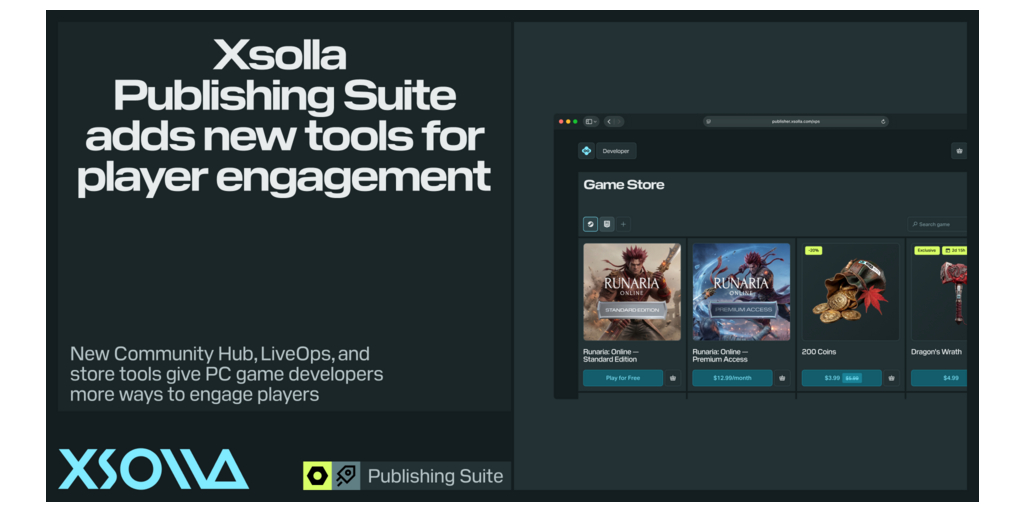Click the 'Runaria: Online — Standard Edition' title
Viewport: 1024px width, 512px height.
(611, 355)
